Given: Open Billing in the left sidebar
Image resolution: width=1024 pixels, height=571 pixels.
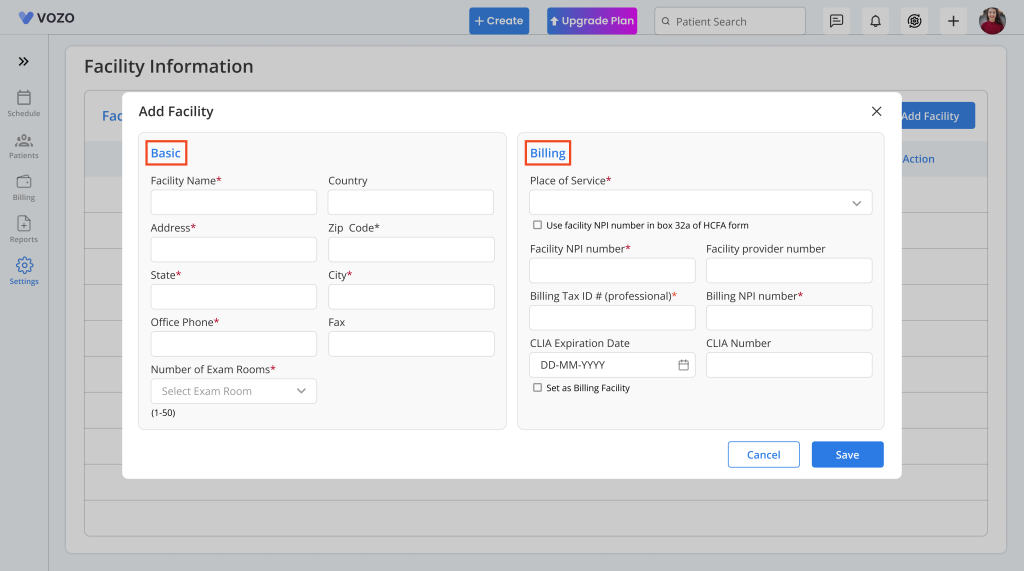Looking at the screenshot, I should click(24, 187).
